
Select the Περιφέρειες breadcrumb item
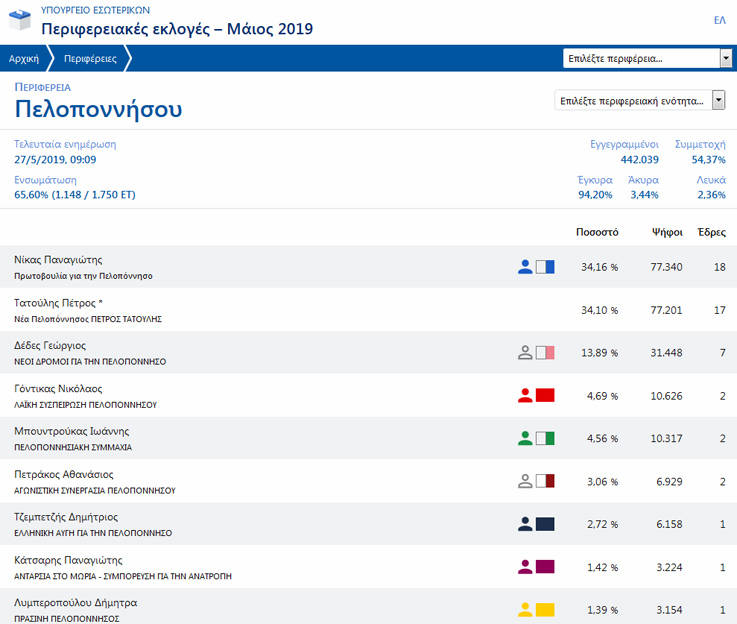[x=90, y=59]
